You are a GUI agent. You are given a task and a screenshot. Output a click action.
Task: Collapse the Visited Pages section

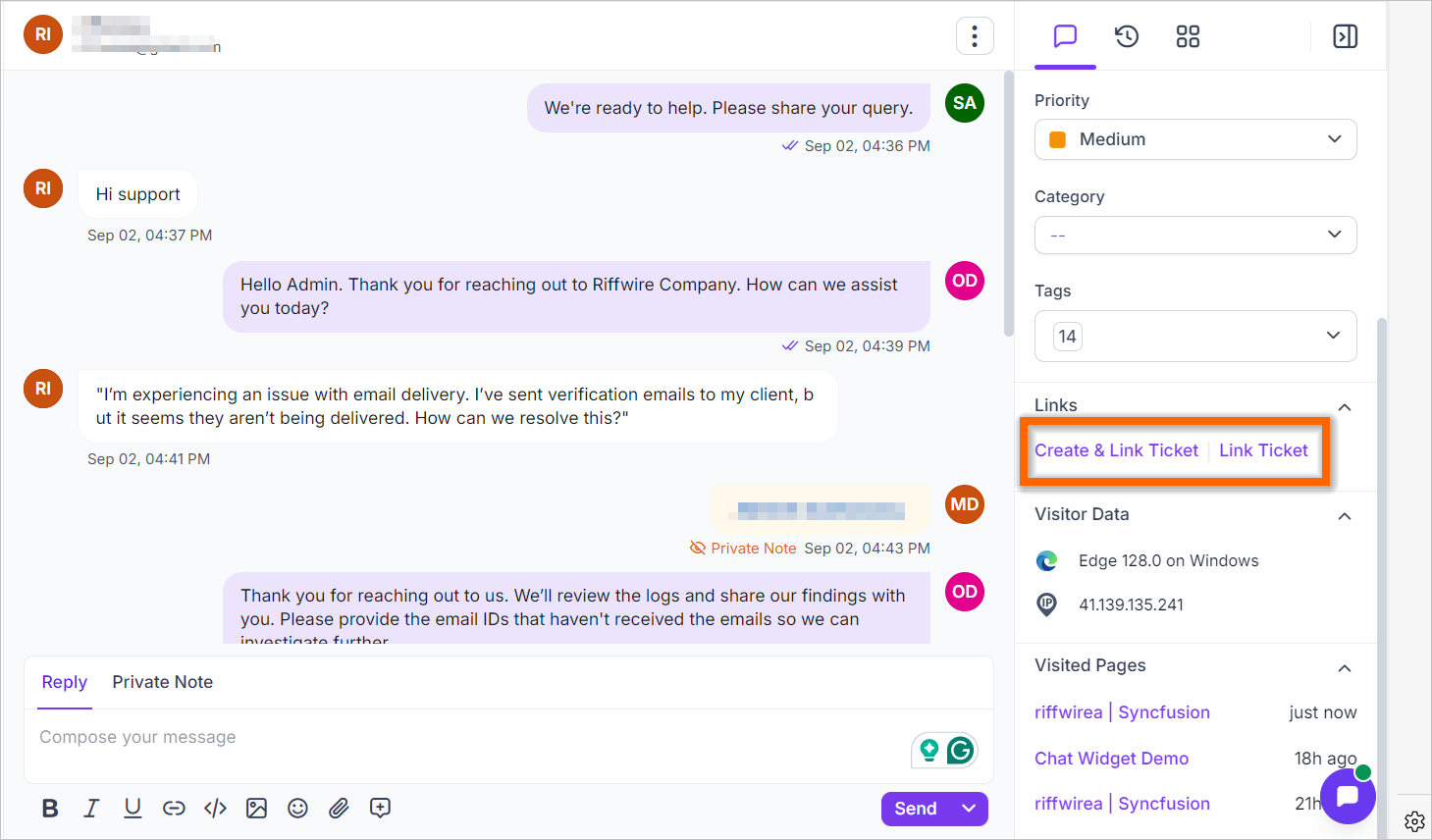pos(1345,668)
